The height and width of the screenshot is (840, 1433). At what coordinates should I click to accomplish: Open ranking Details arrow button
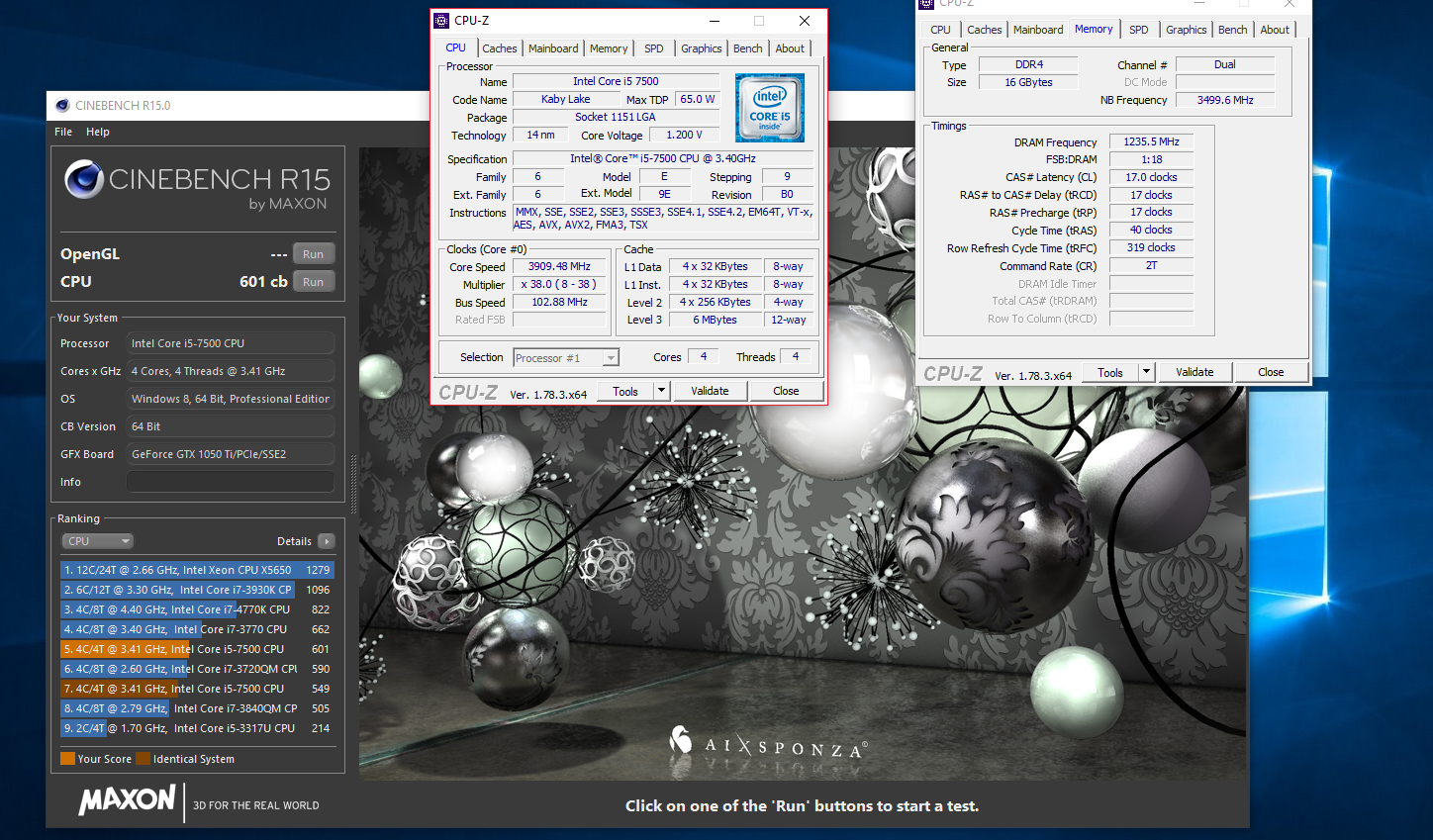click(327, 541)
